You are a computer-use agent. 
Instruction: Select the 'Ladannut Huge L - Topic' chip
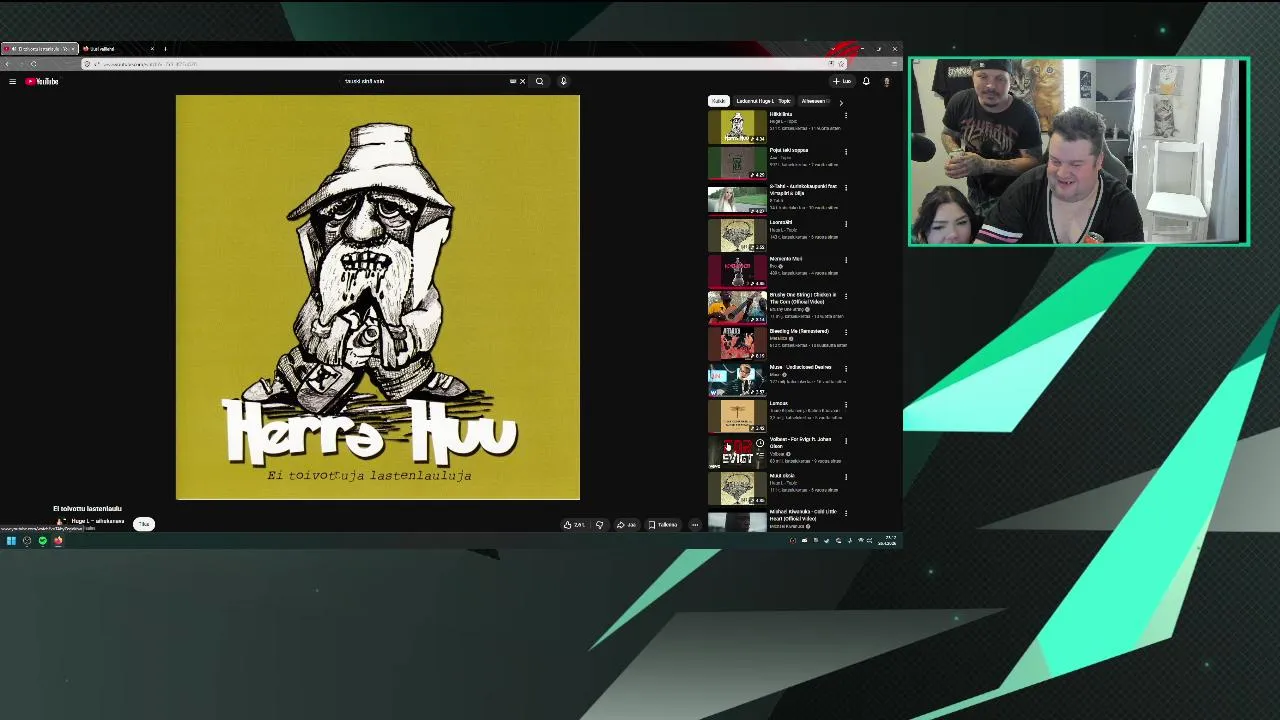coord(763,101)
